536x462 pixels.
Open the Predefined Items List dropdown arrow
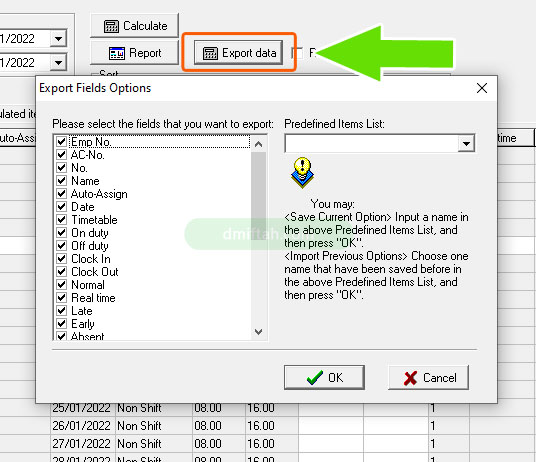point(466,143)
